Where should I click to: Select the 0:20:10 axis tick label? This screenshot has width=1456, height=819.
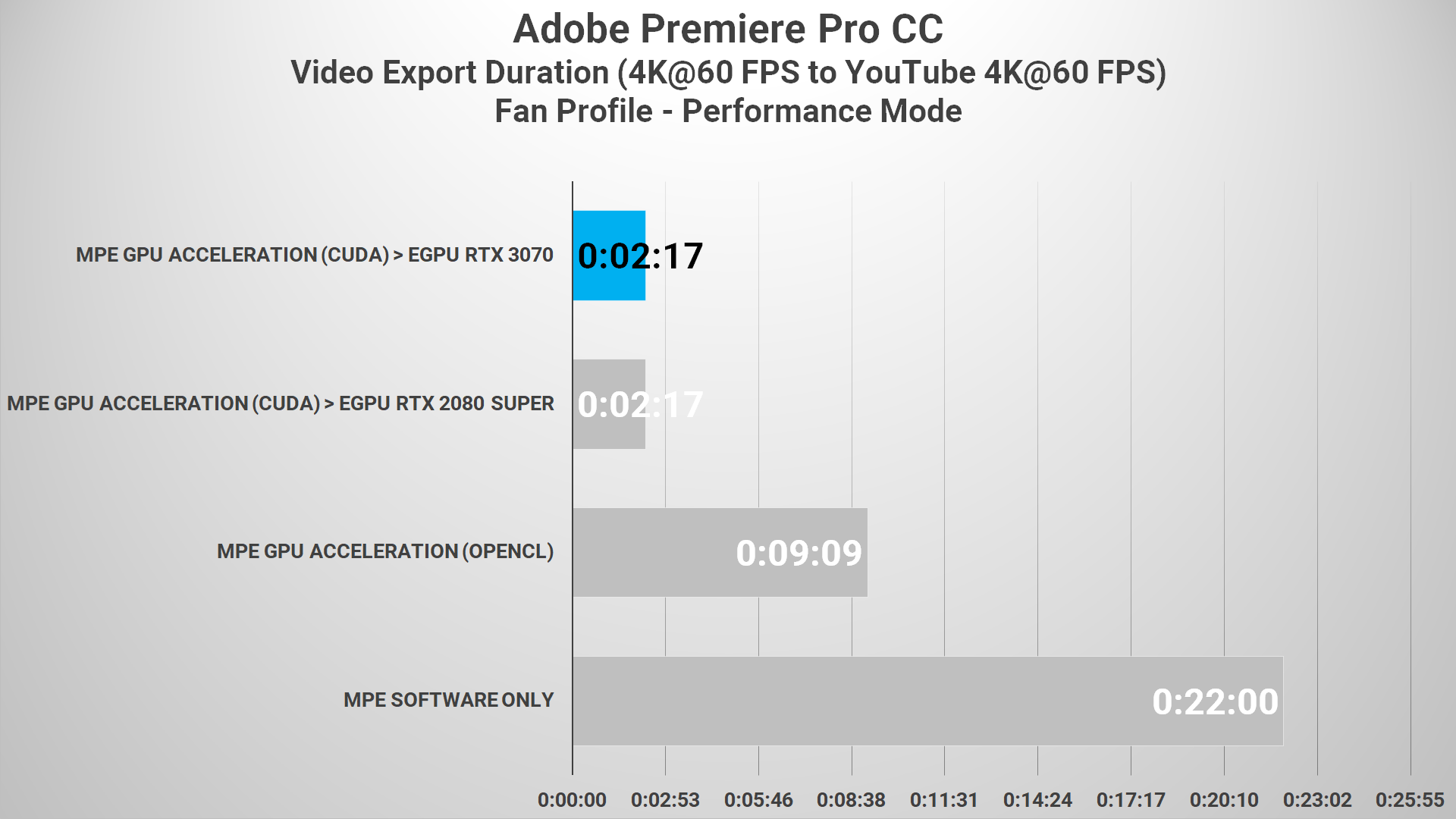[x=1224, y=800]
